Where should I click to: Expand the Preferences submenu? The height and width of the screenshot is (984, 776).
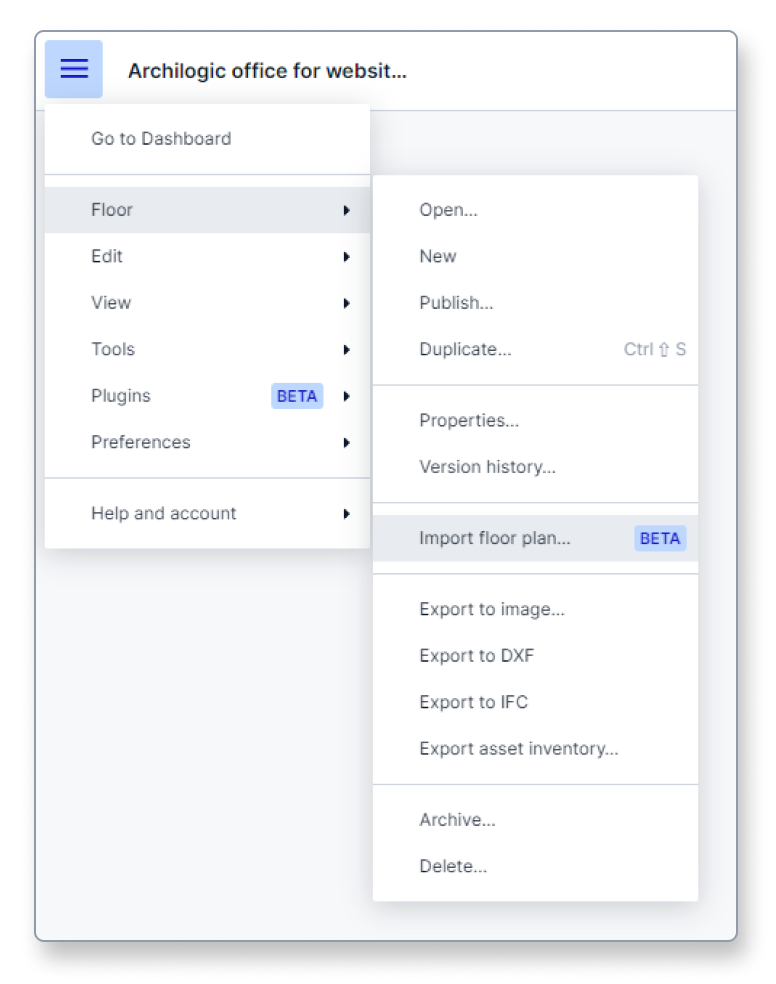[207, 443]
